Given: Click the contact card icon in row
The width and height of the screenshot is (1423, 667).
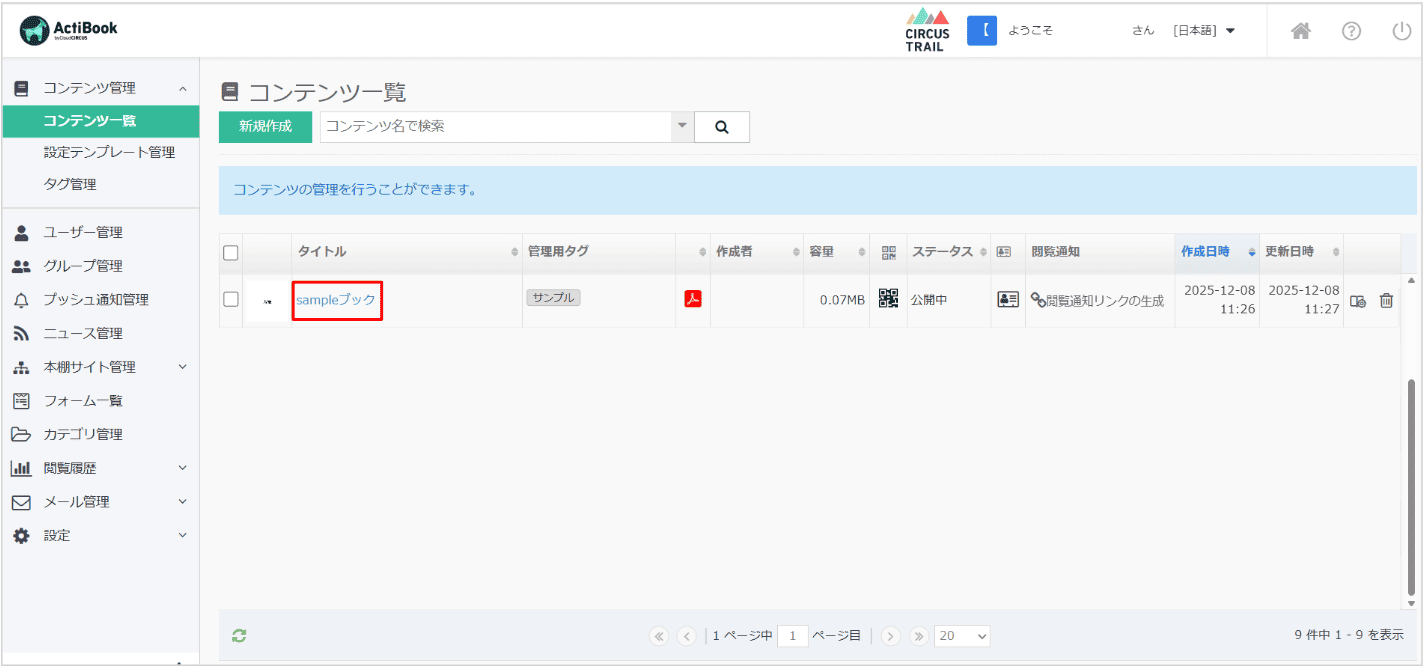Looking at the screenshot, I should point(1007,299).
